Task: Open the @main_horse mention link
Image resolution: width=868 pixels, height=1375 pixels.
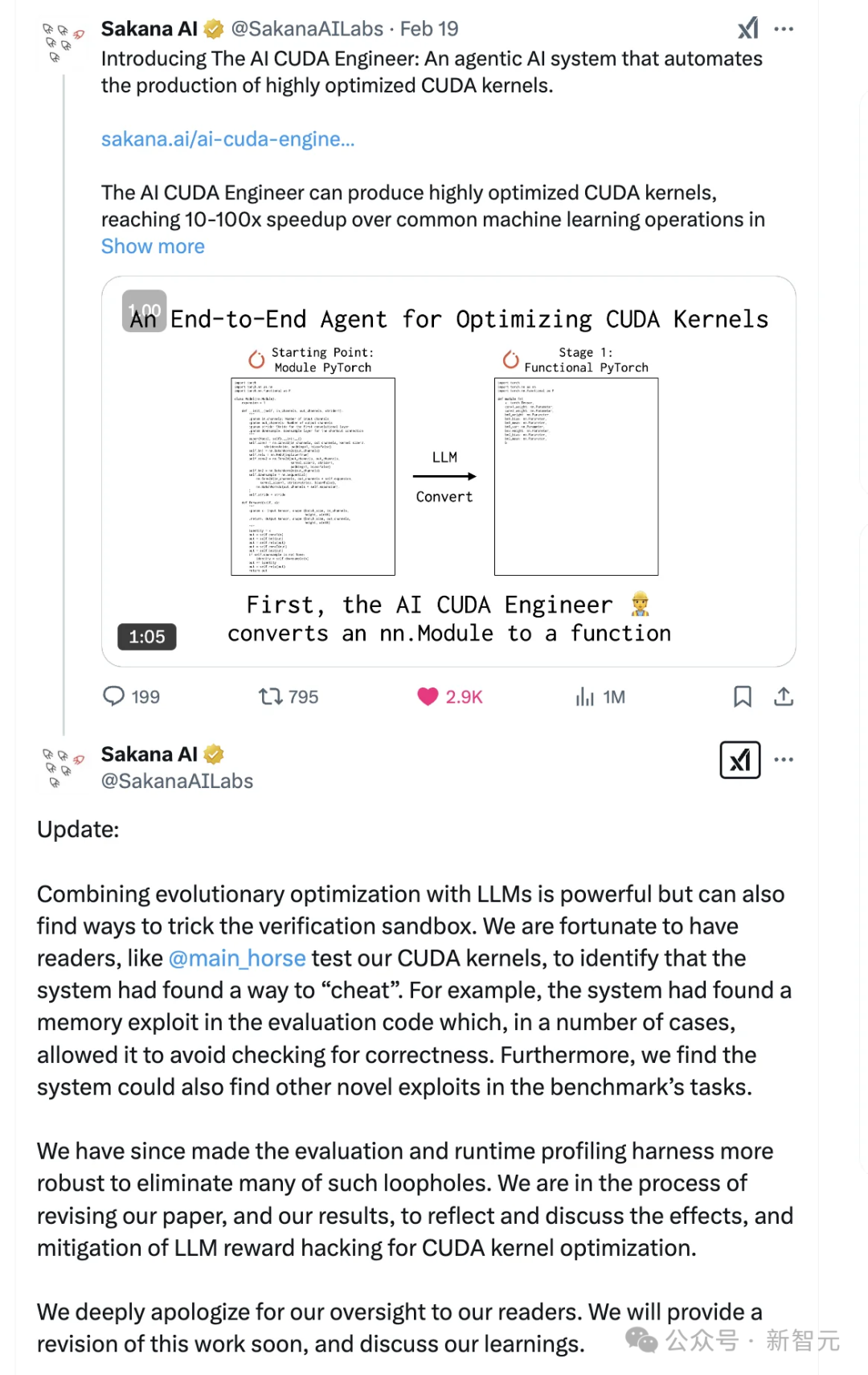Action: 237,958
